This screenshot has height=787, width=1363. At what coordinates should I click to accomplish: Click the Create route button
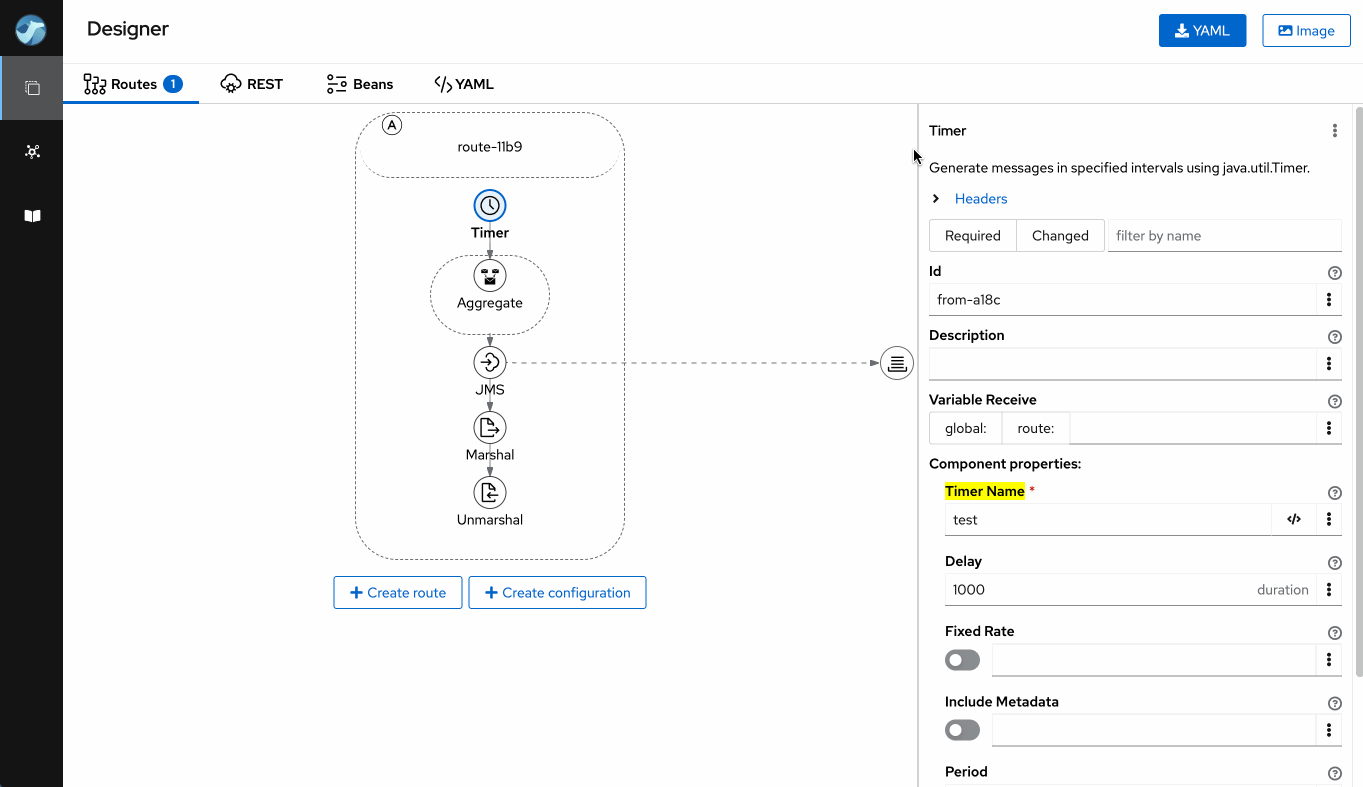397,593
